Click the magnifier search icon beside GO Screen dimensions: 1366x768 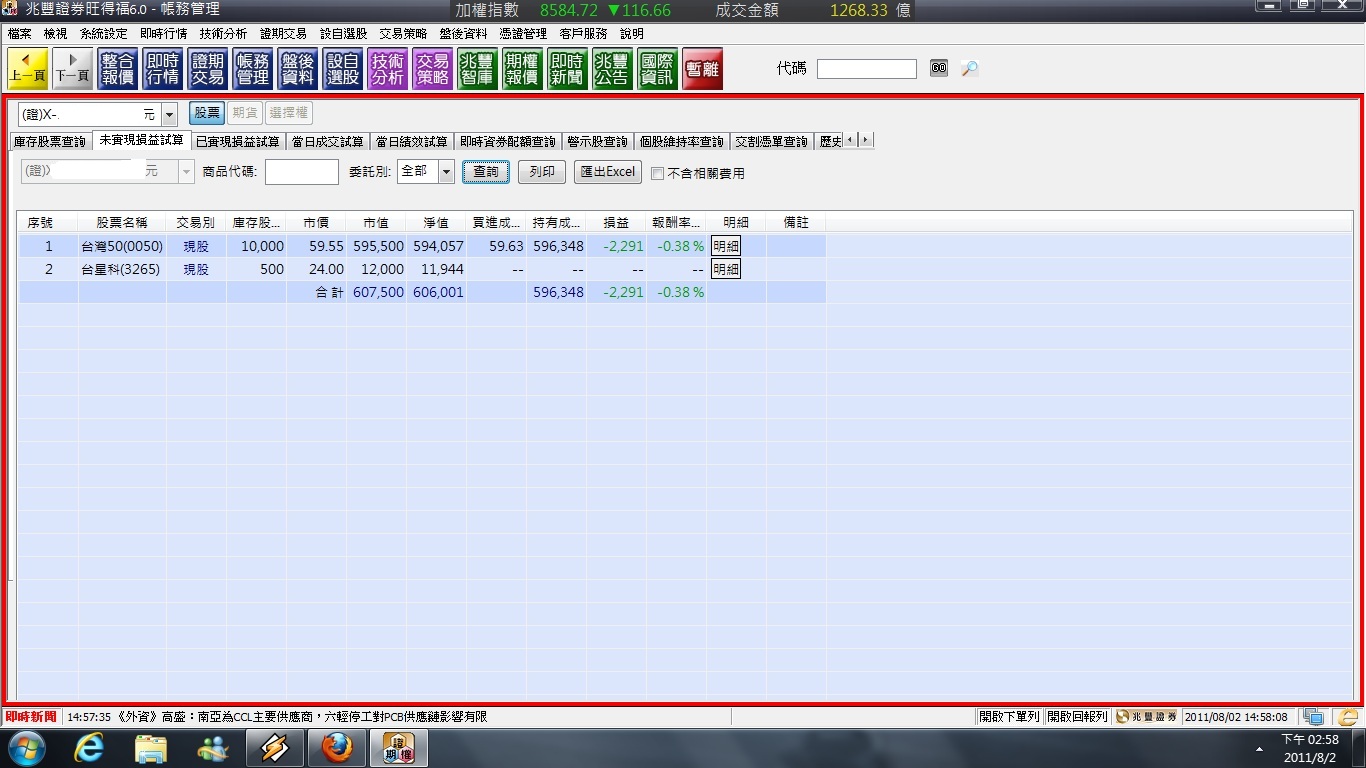(x=969, y=68)
